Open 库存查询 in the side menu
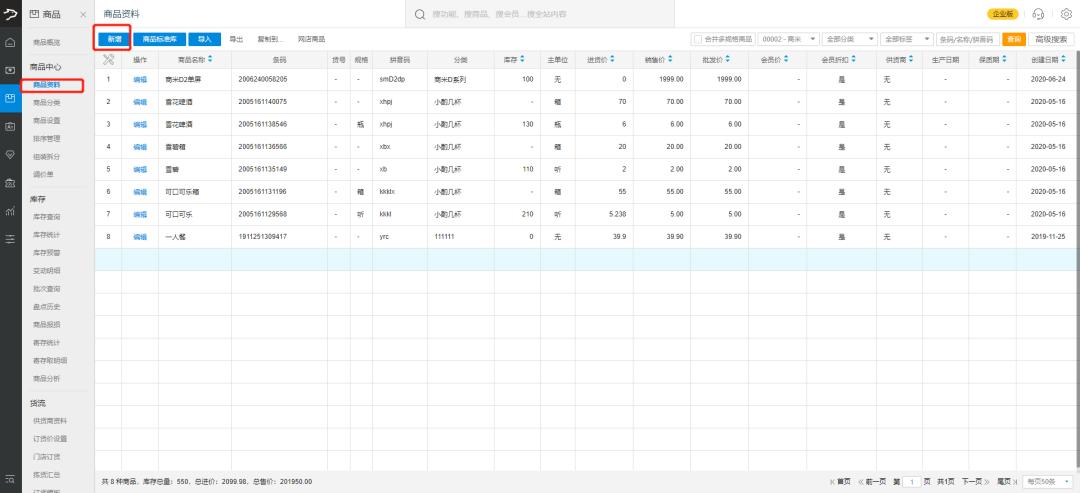The height and width of the screenshot is (493, 1080). pos(46,217)
